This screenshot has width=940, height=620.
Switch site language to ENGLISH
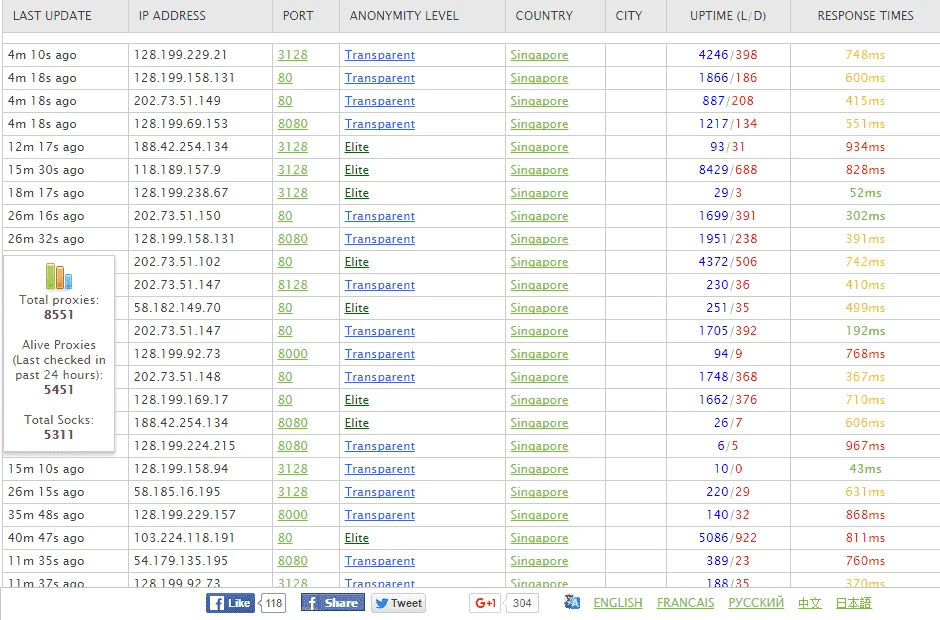(x=617, y=603)
